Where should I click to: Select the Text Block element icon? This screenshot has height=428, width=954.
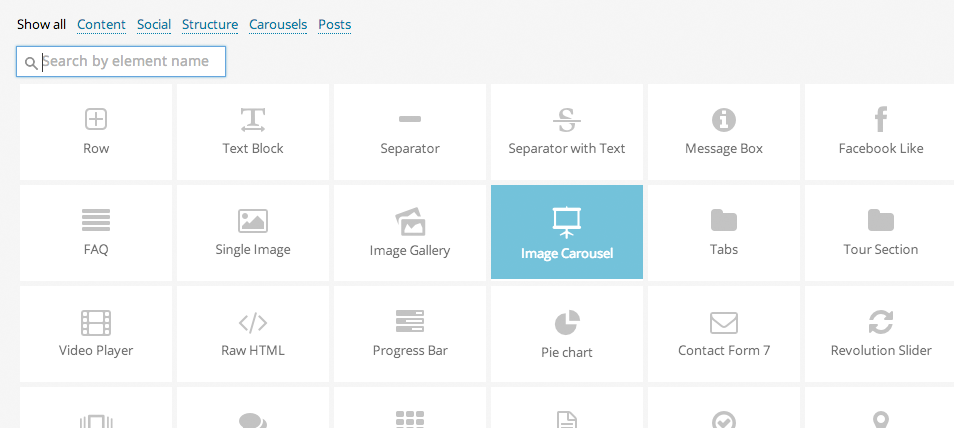[252, 120]
